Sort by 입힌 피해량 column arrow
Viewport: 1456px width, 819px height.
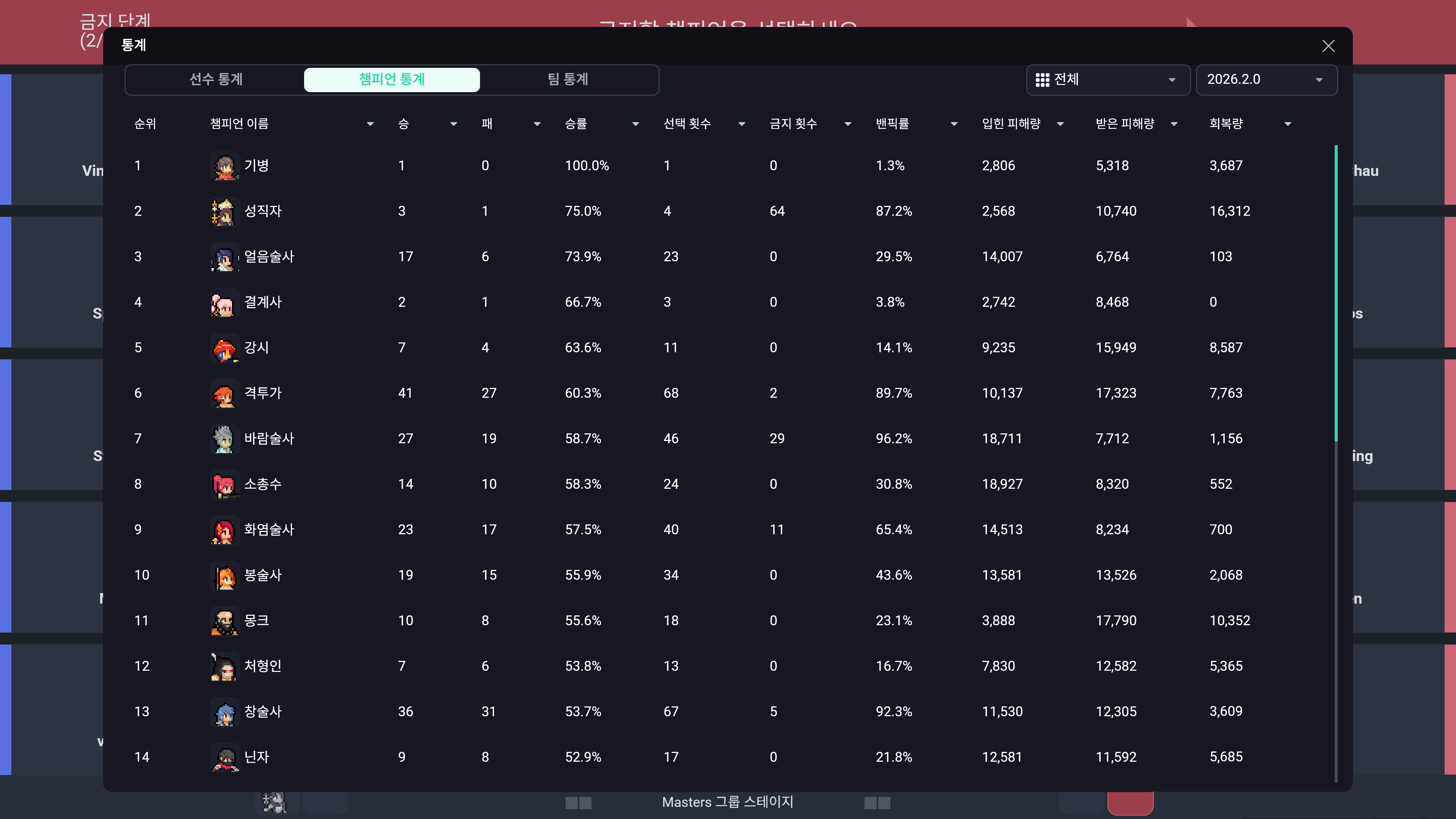click(x=1061, y=124)
